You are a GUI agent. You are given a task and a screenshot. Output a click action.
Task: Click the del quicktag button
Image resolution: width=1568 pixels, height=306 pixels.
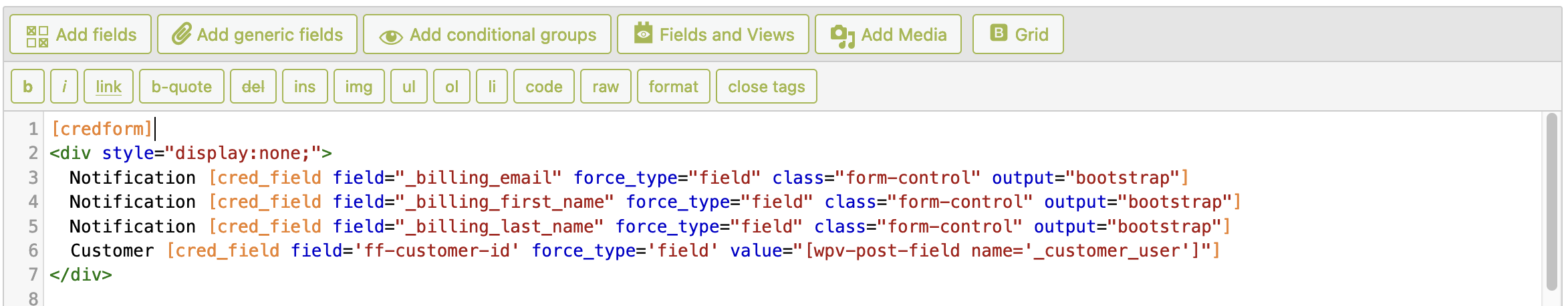tap(253, 87)
